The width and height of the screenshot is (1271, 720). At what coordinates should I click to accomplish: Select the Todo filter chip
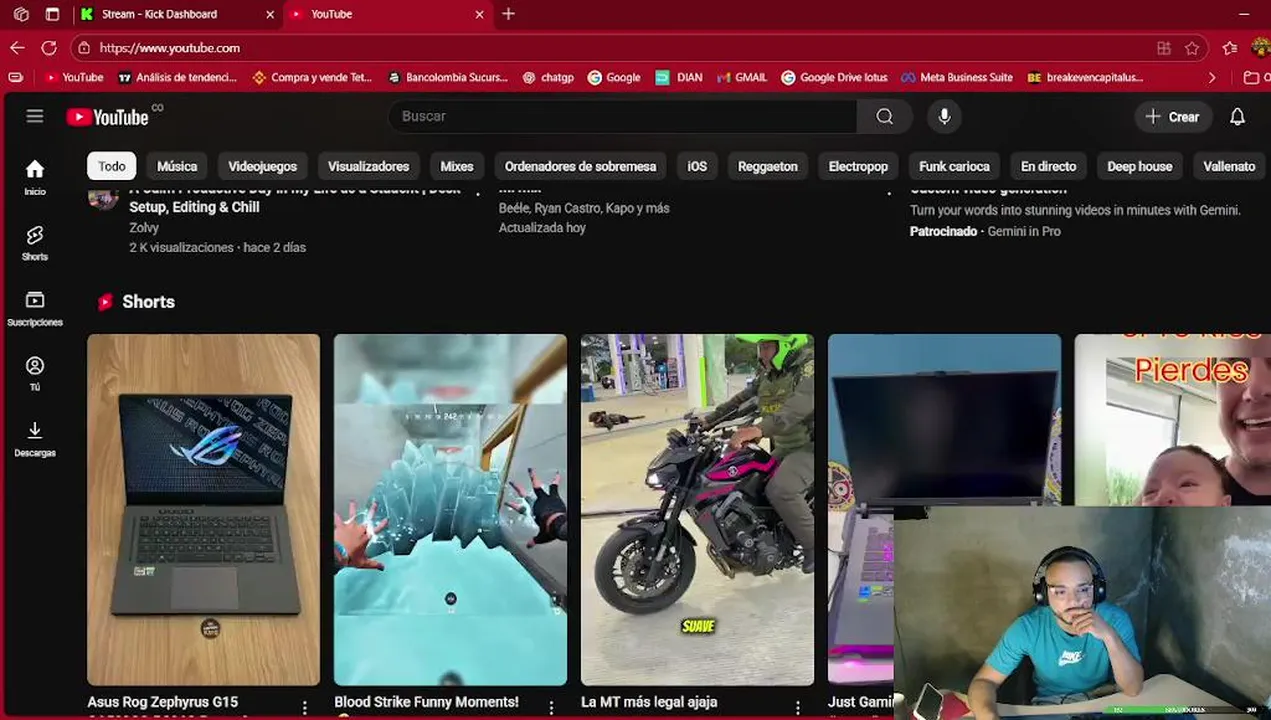coord(112,166)
